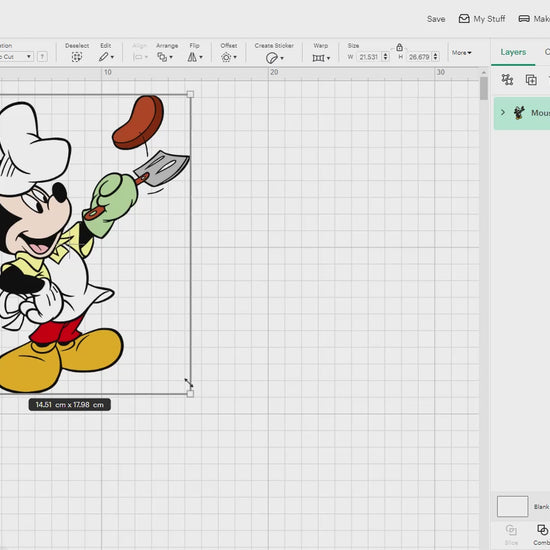Image resolution: width=550 pixels, height=550 pixels.
Task: Open the Operation Cut dropdown
Action: tap(16, 56)
